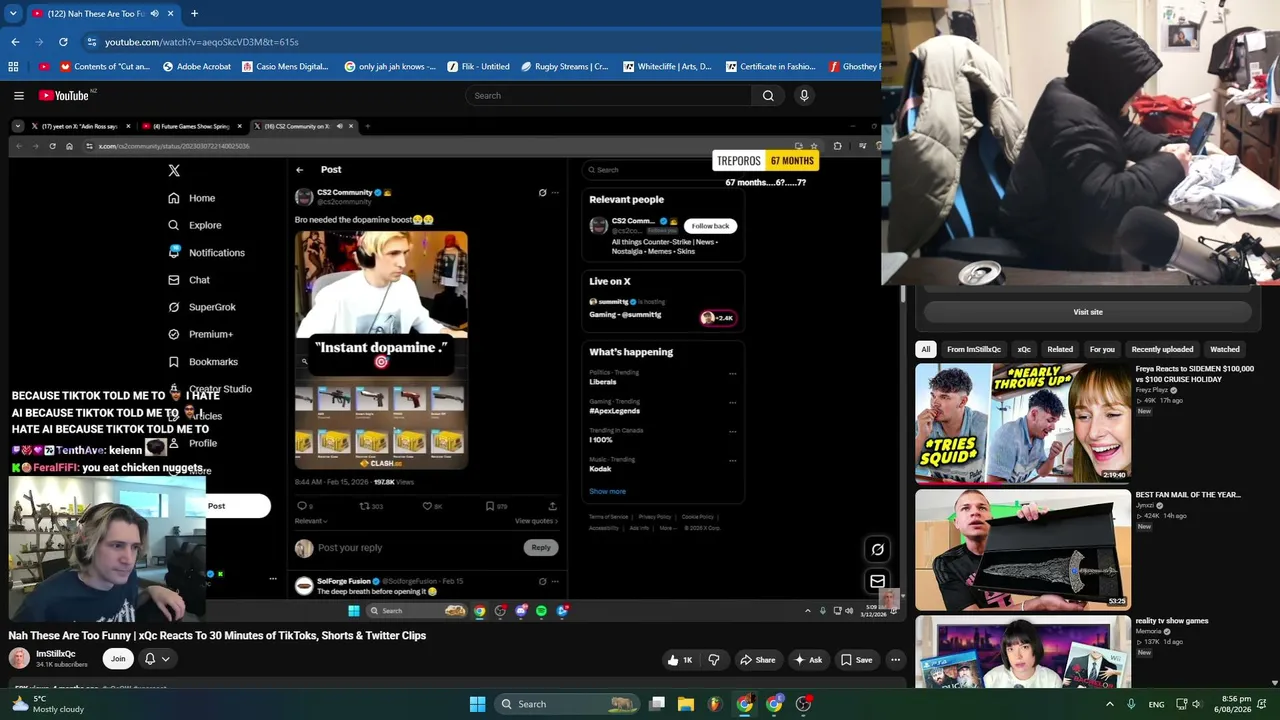The width and height of the screenshot is (1280, 720).
Task: Share this video
Action: tap(757, 660)
